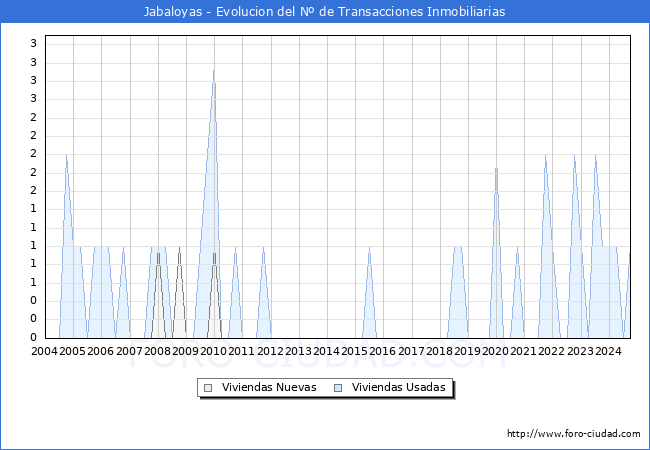Click the 2016 x-axis label

[383, 351]
